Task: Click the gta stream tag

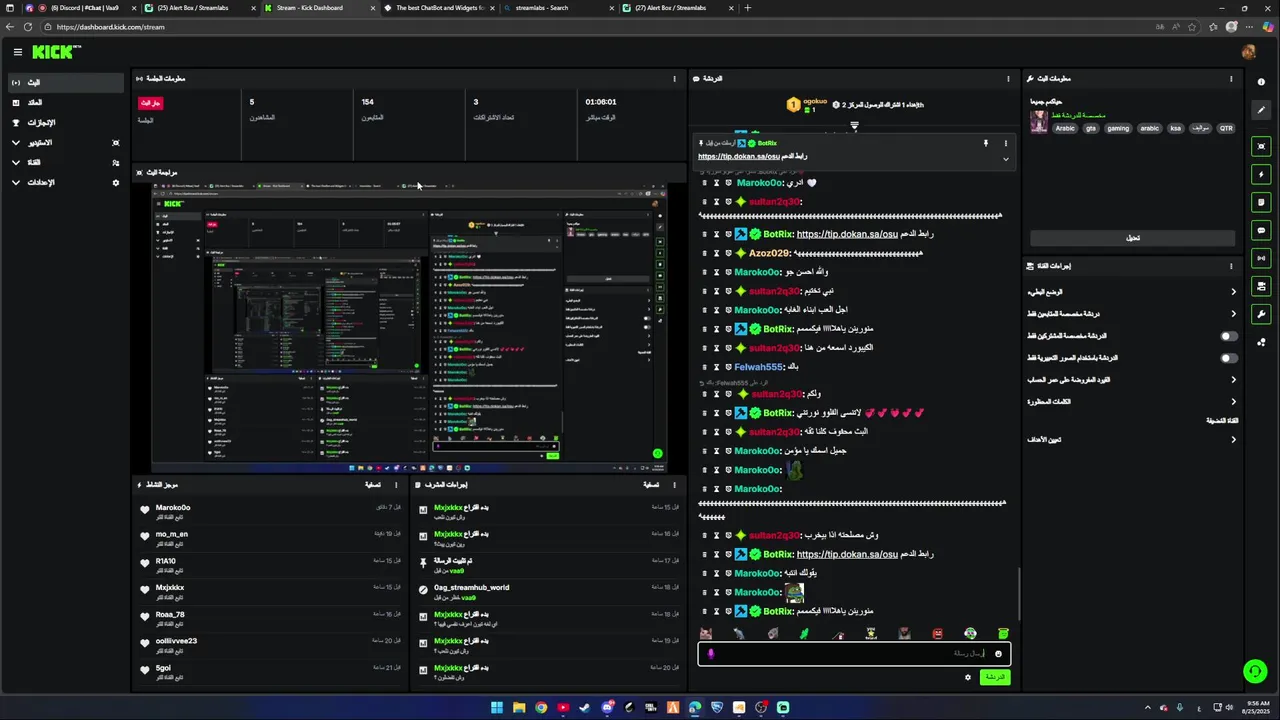Action: pos(1091,128)
